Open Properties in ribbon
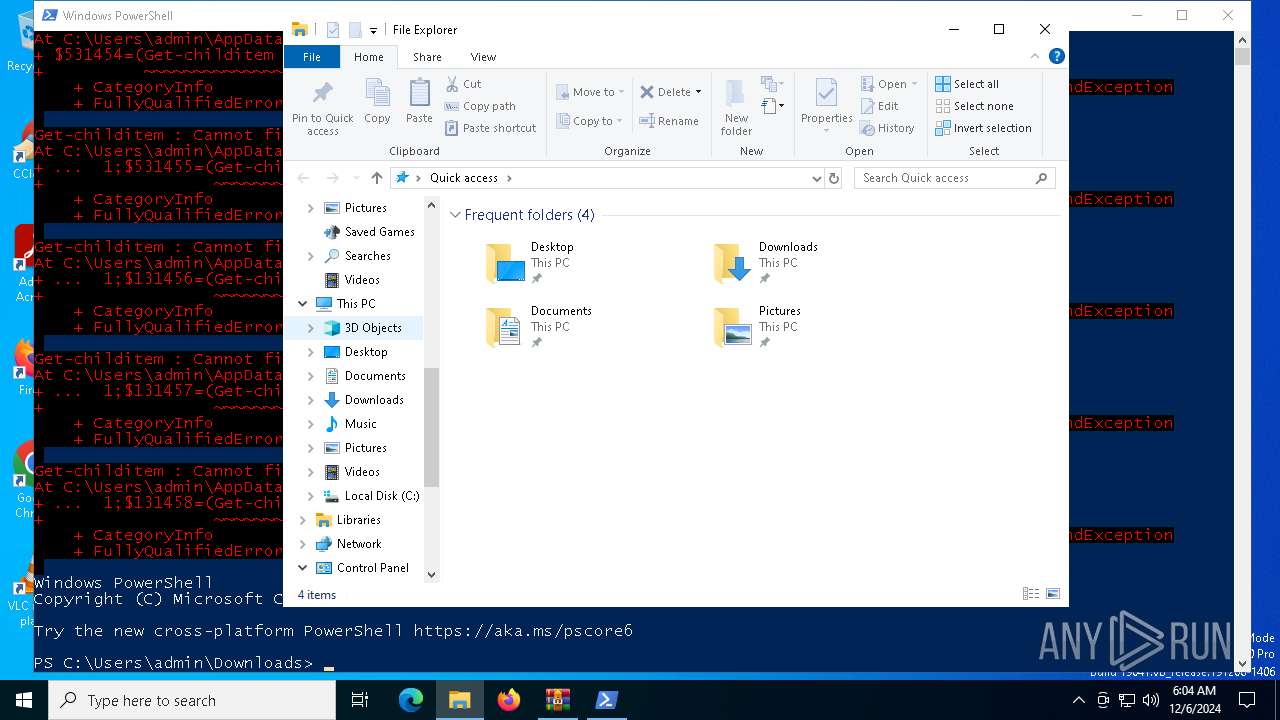 (826, 103)
